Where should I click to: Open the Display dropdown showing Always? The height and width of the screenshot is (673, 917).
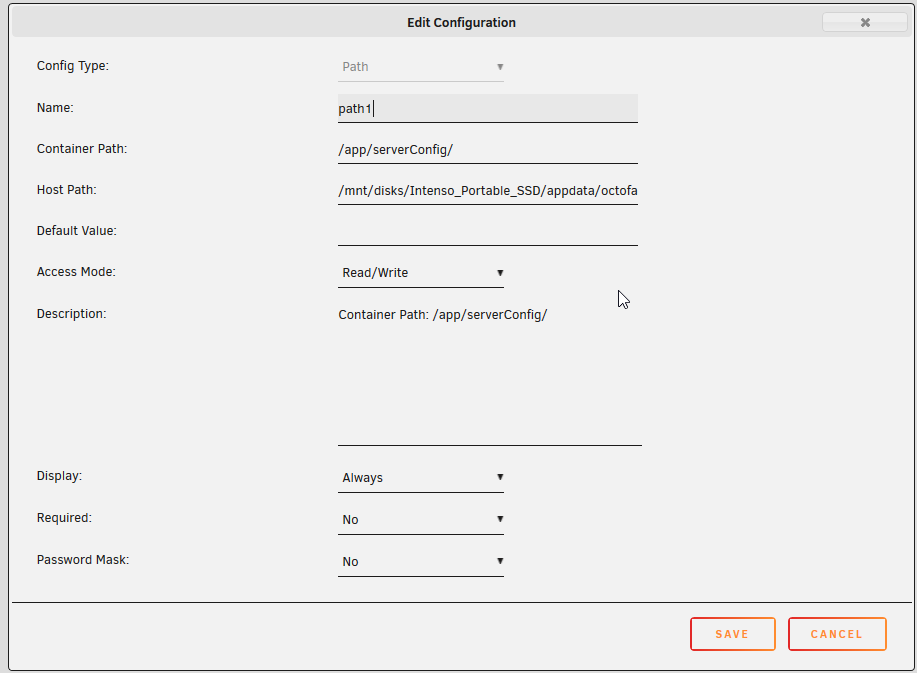point(420,478)
